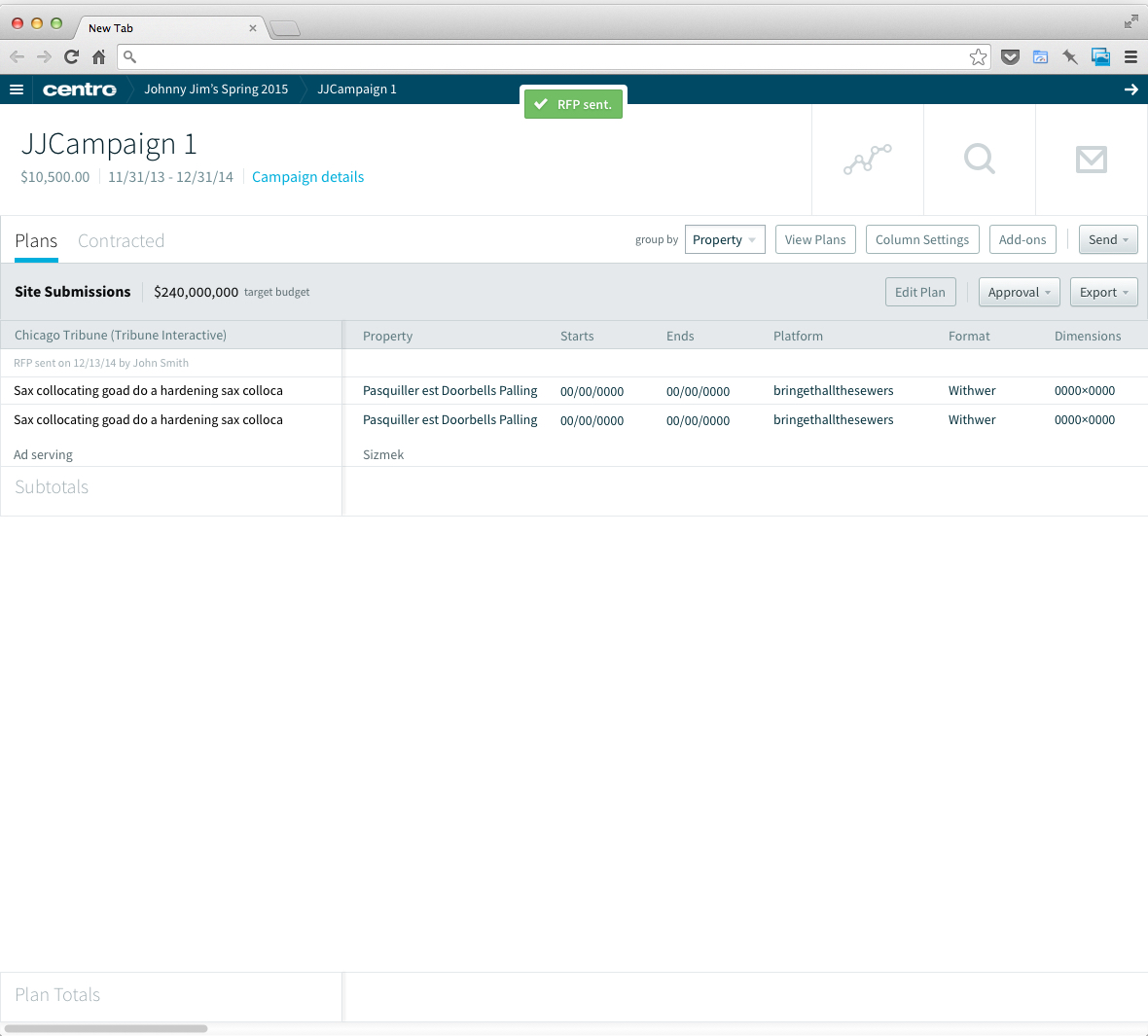1148x1036 pixels.
Task: Click the RFP sent checkmark notification
Action: [x=573, y=104]
